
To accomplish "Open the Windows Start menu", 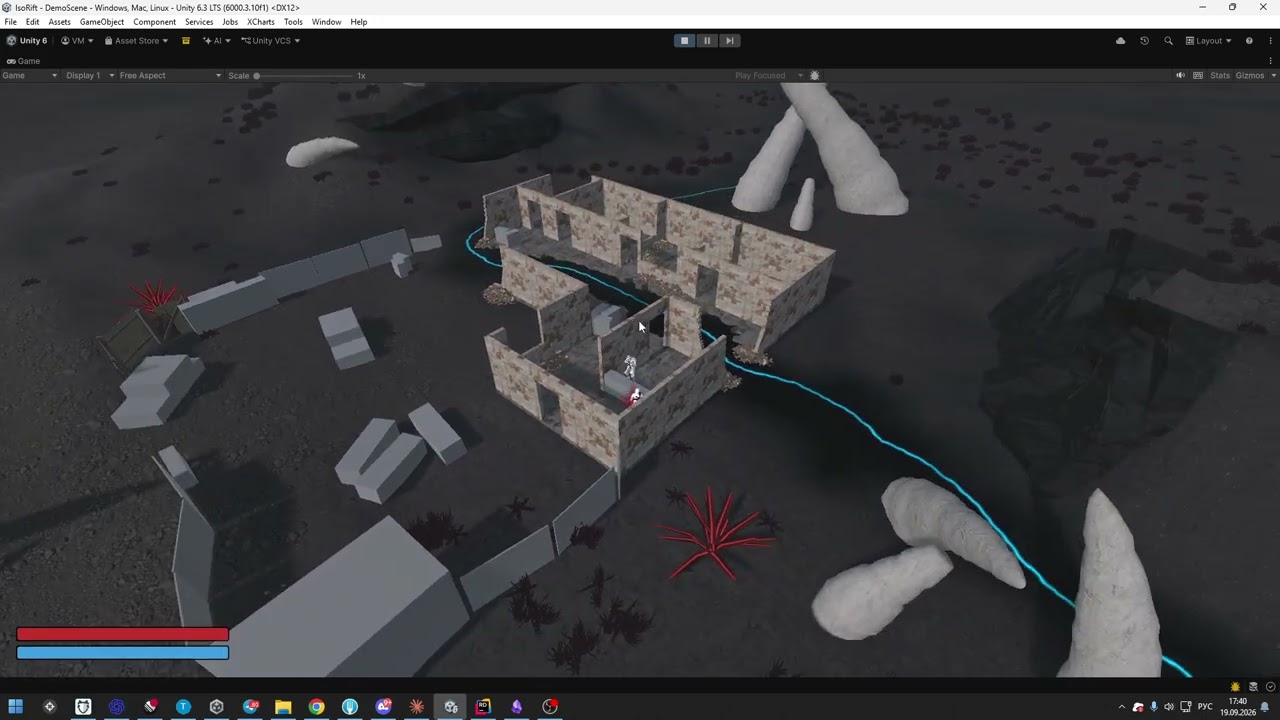I will (16, 707).
